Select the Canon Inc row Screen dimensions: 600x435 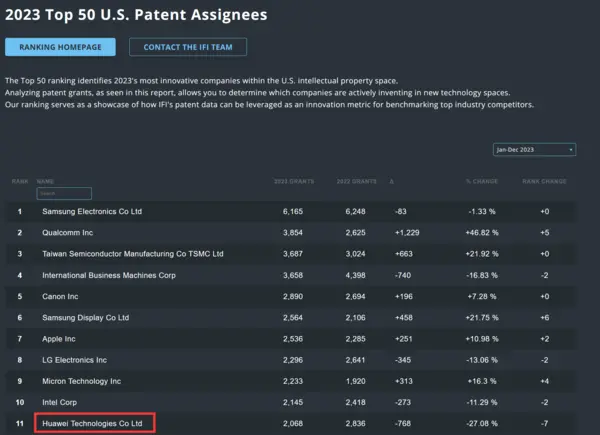coord(60,297)
